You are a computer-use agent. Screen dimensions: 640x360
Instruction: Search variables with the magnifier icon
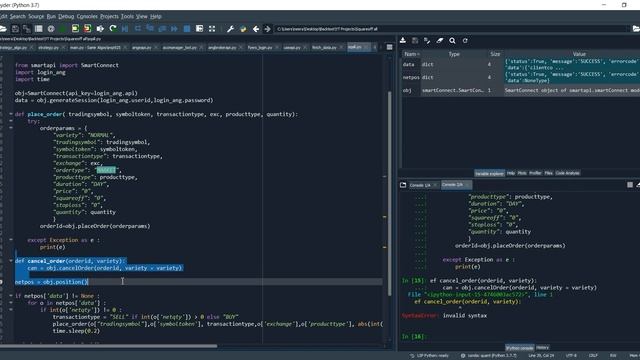pyautogui.click(x=452, y=40)
